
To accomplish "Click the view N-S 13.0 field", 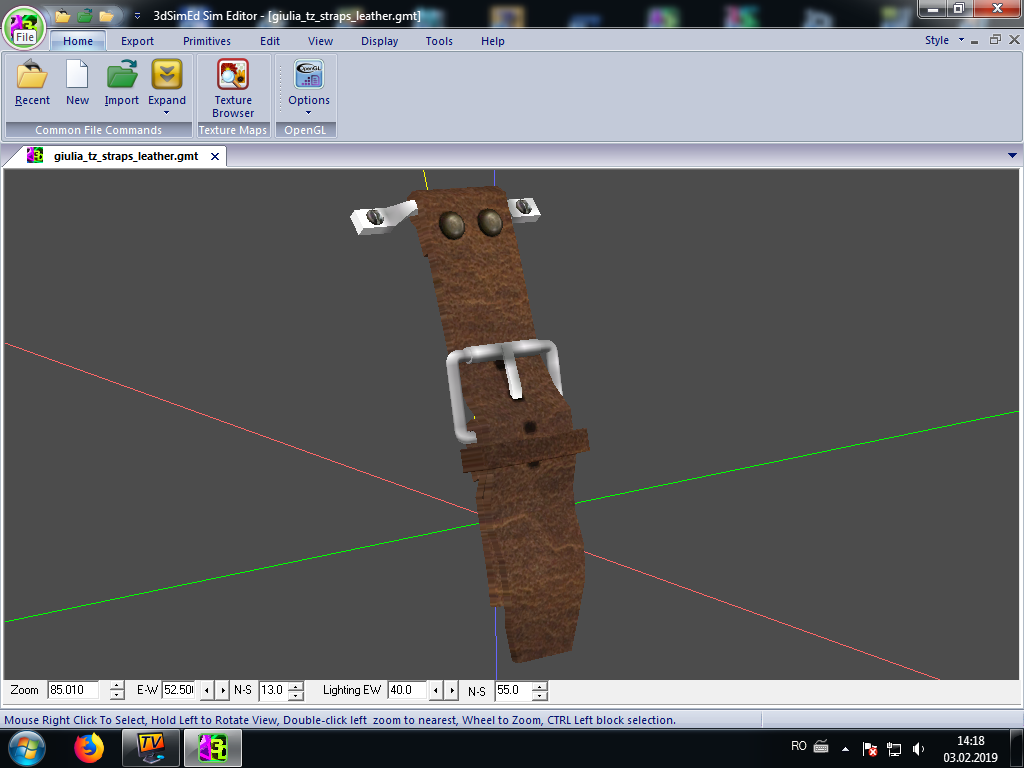I will click(x=273, y=690).
